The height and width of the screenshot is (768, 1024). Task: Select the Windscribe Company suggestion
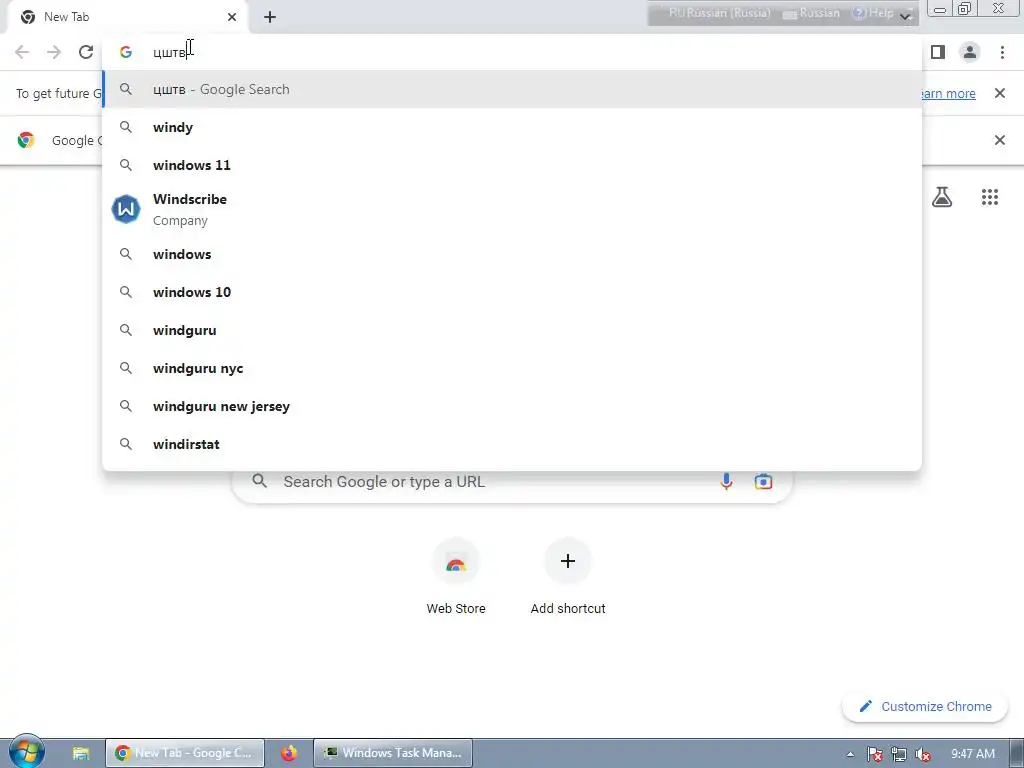click(x=513, y=210)
